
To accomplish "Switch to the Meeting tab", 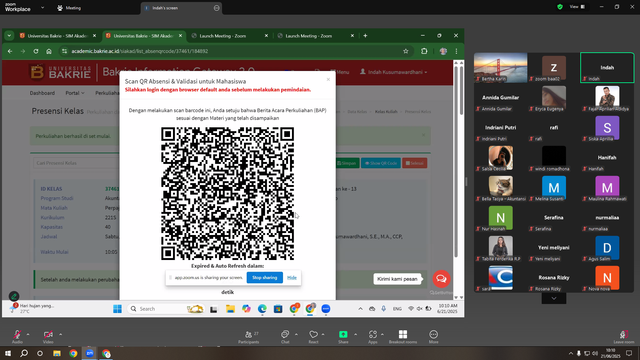I will pos(69,8).
